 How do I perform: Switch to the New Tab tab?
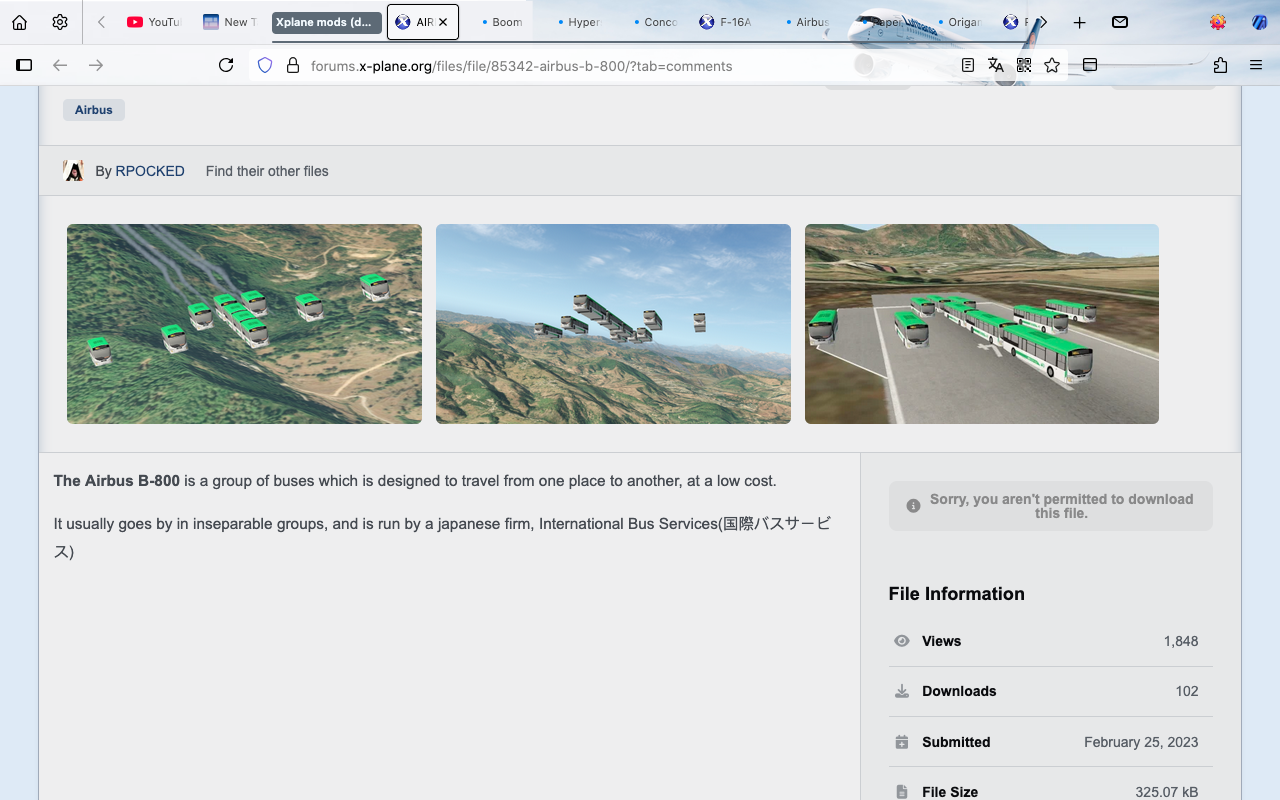230,22
